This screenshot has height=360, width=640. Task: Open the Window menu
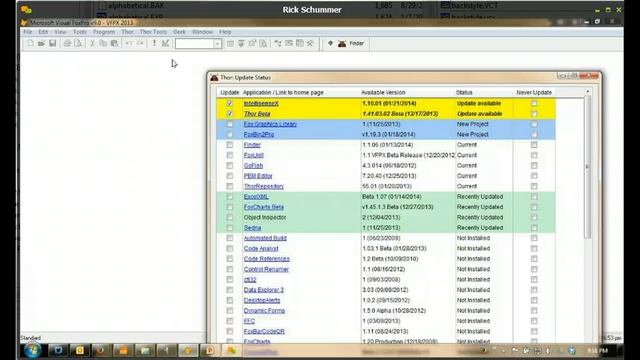point(202,32)
